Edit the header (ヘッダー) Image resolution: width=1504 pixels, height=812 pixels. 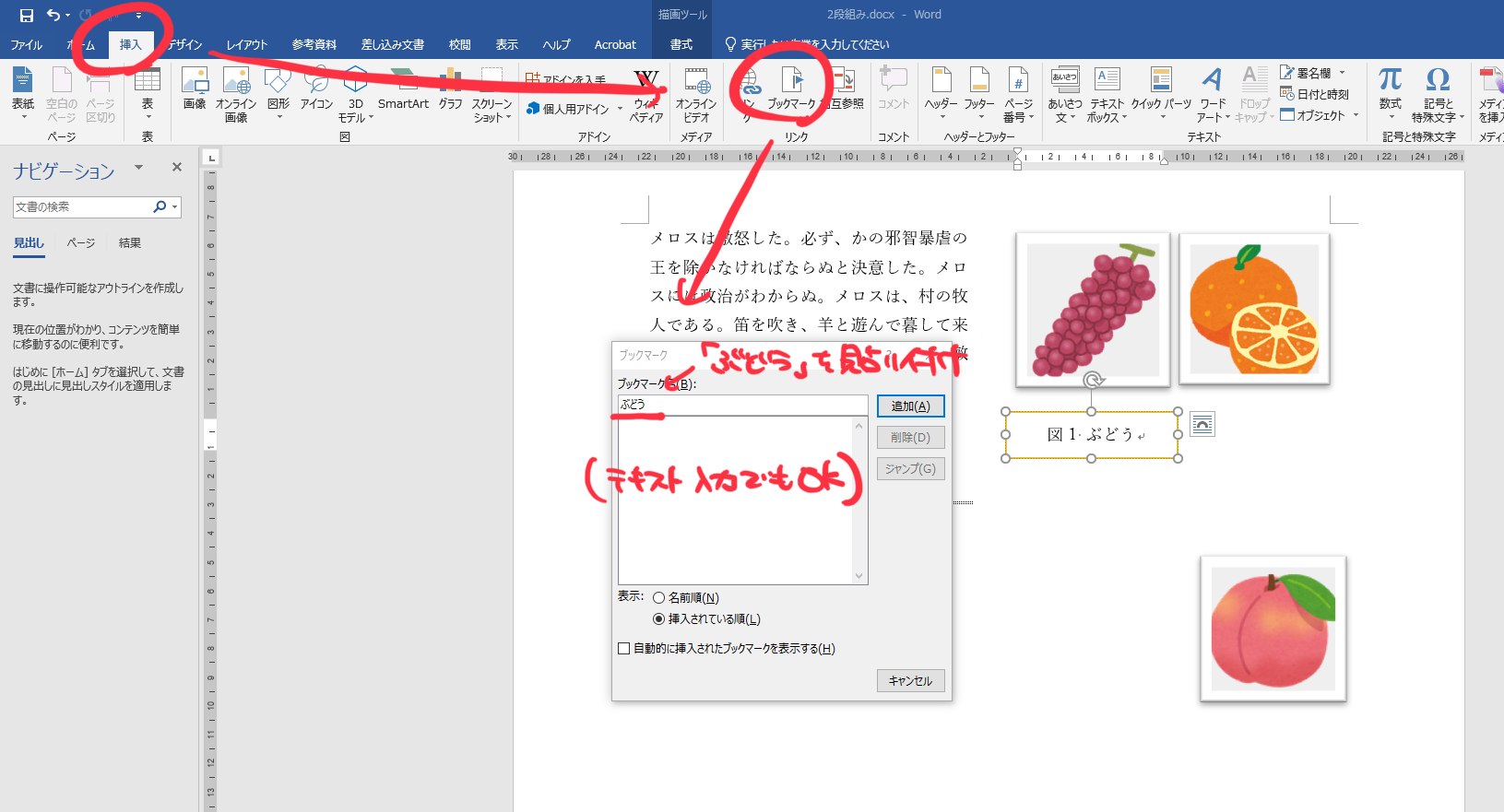click(x=941, y=94)
